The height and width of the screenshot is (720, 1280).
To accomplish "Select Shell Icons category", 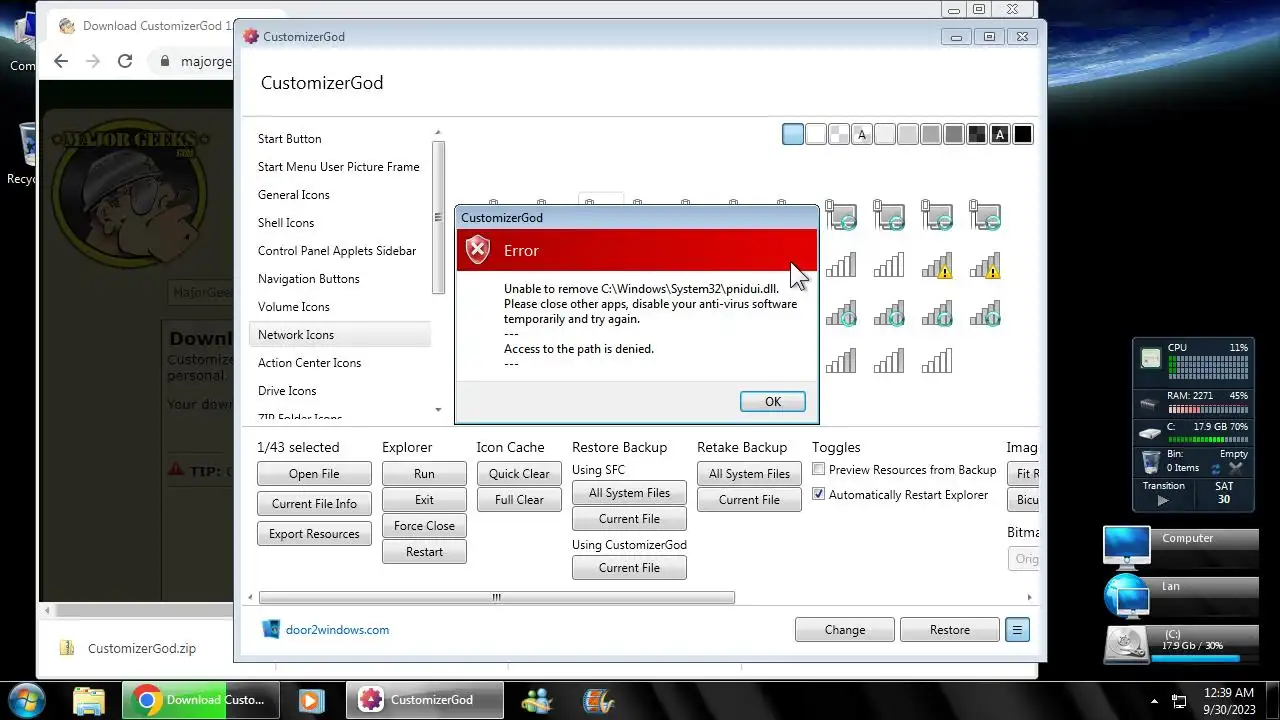I will point(286,223).
